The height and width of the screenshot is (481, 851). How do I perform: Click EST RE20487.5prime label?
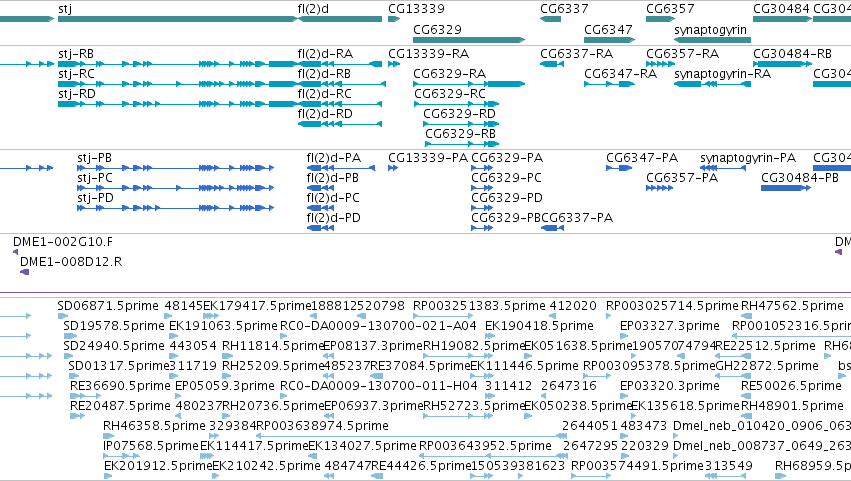coord(120,407)
